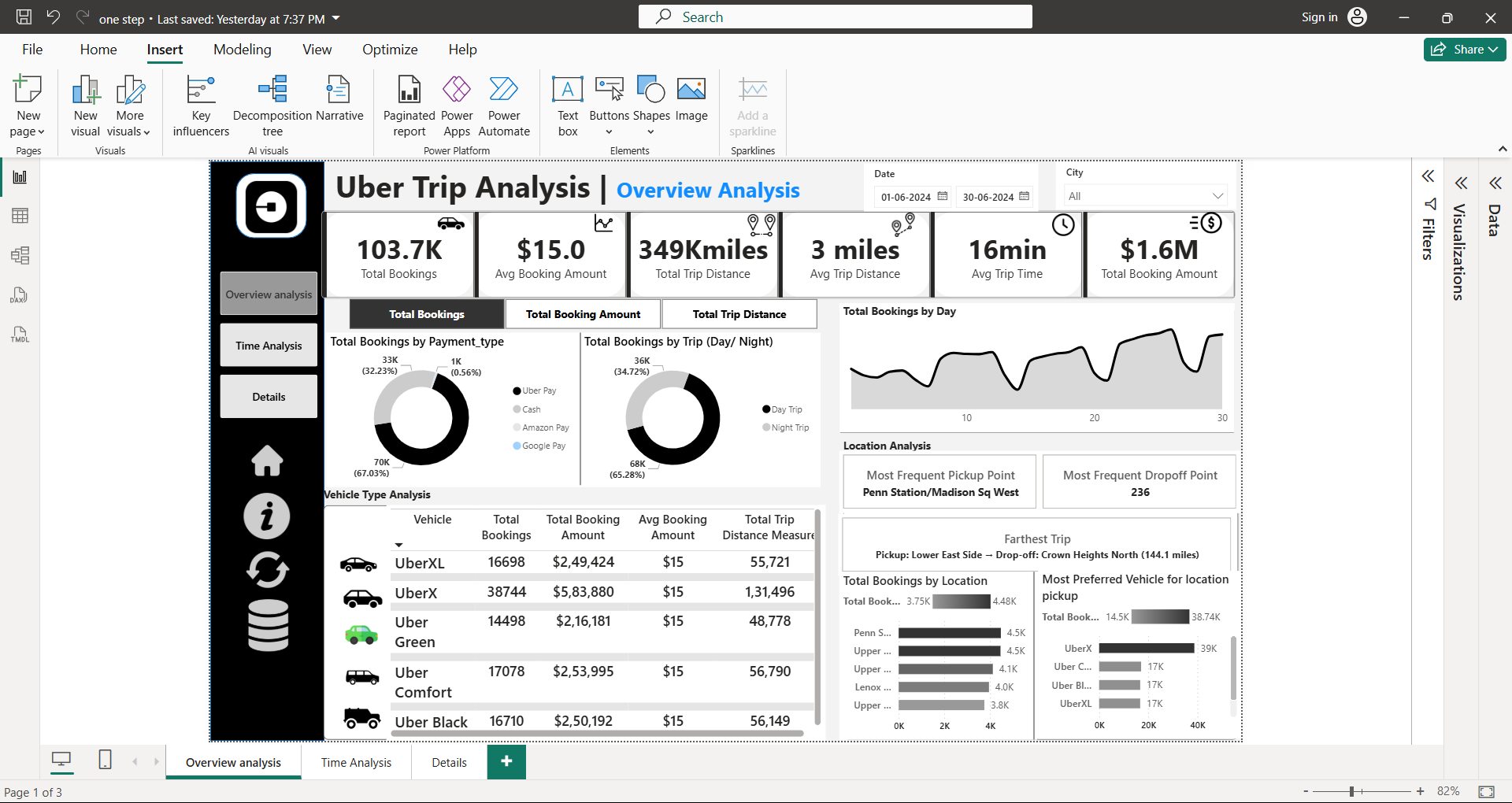Open the Modeling ribbon tab
This screenshot has height=803, width=1512.
point(243,50)
